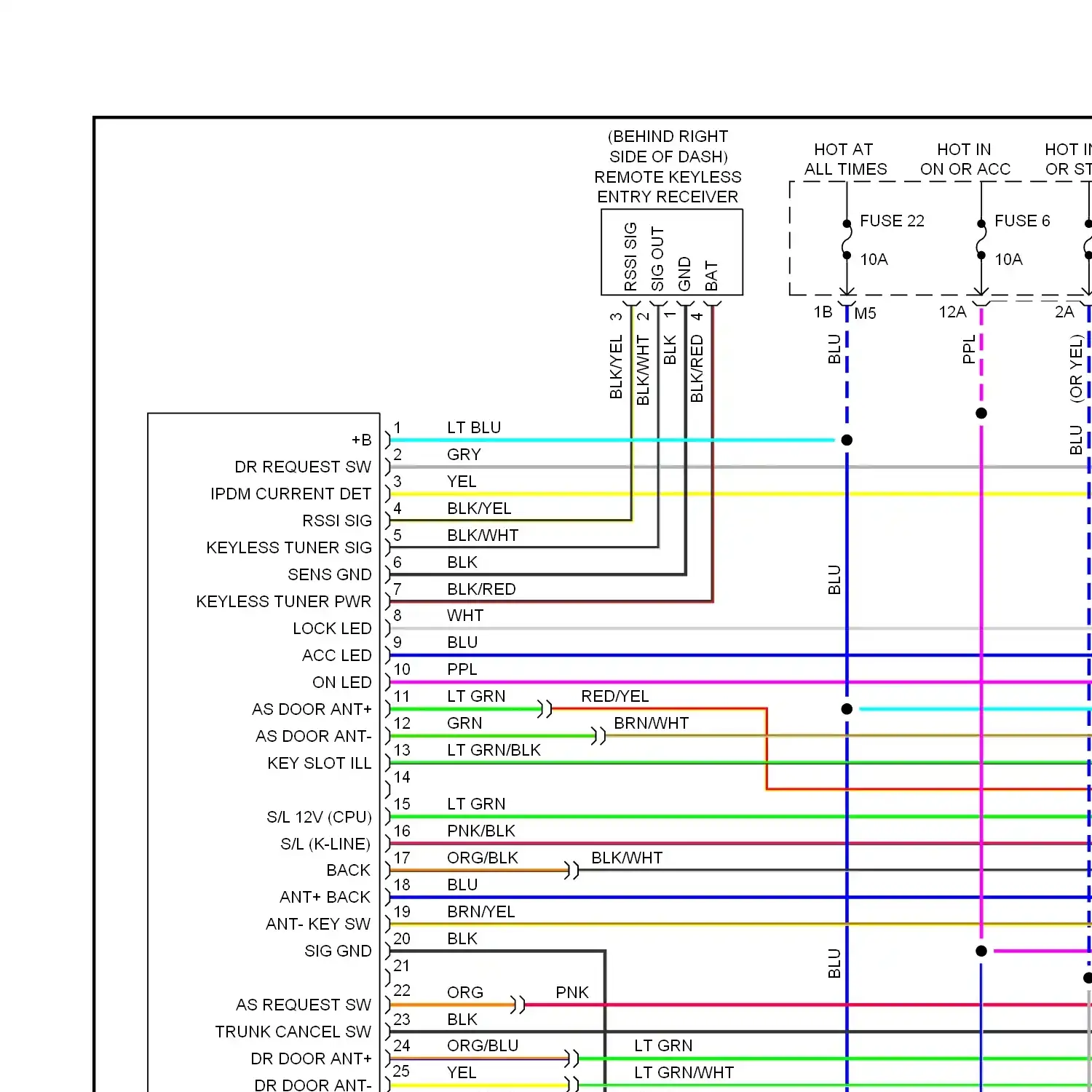Select SIG OUT inside the receiver box
Screen dimensions: 1092x1092
657,259
